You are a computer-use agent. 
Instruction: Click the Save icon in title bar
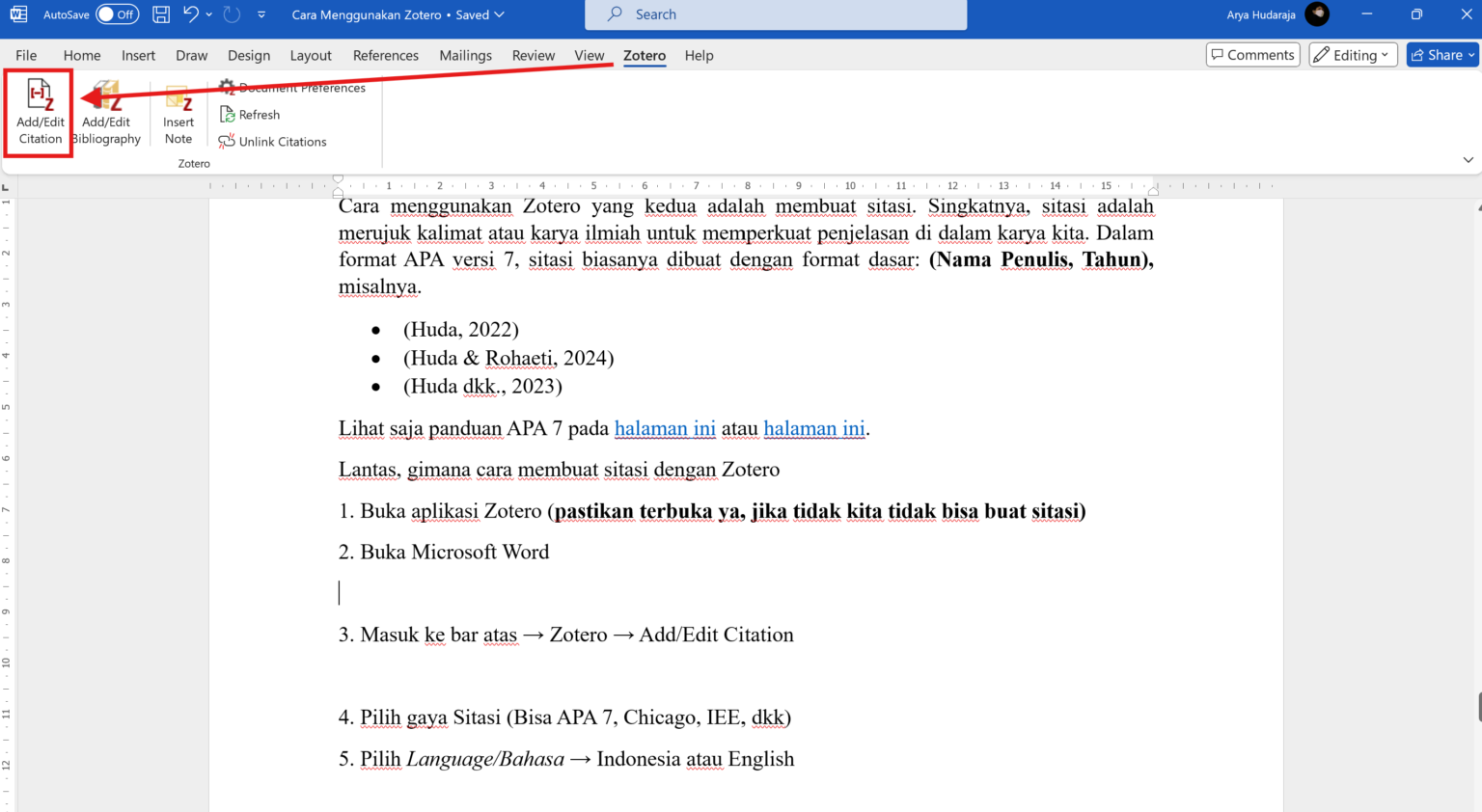coord(161,14)
